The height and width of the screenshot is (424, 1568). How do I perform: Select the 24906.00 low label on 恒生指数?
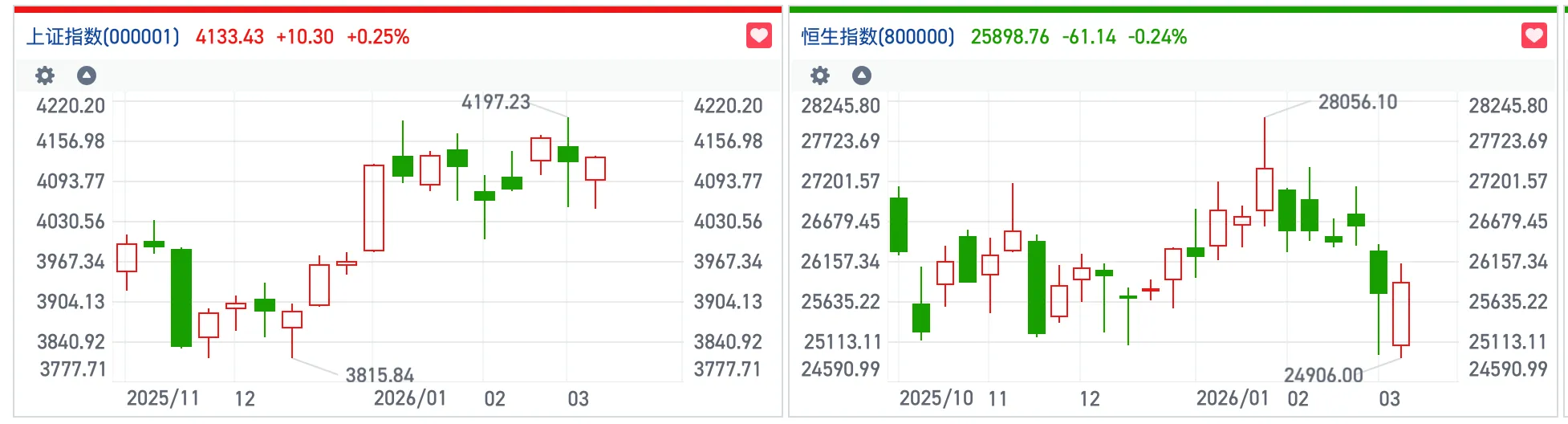[x=1323, y=375]
